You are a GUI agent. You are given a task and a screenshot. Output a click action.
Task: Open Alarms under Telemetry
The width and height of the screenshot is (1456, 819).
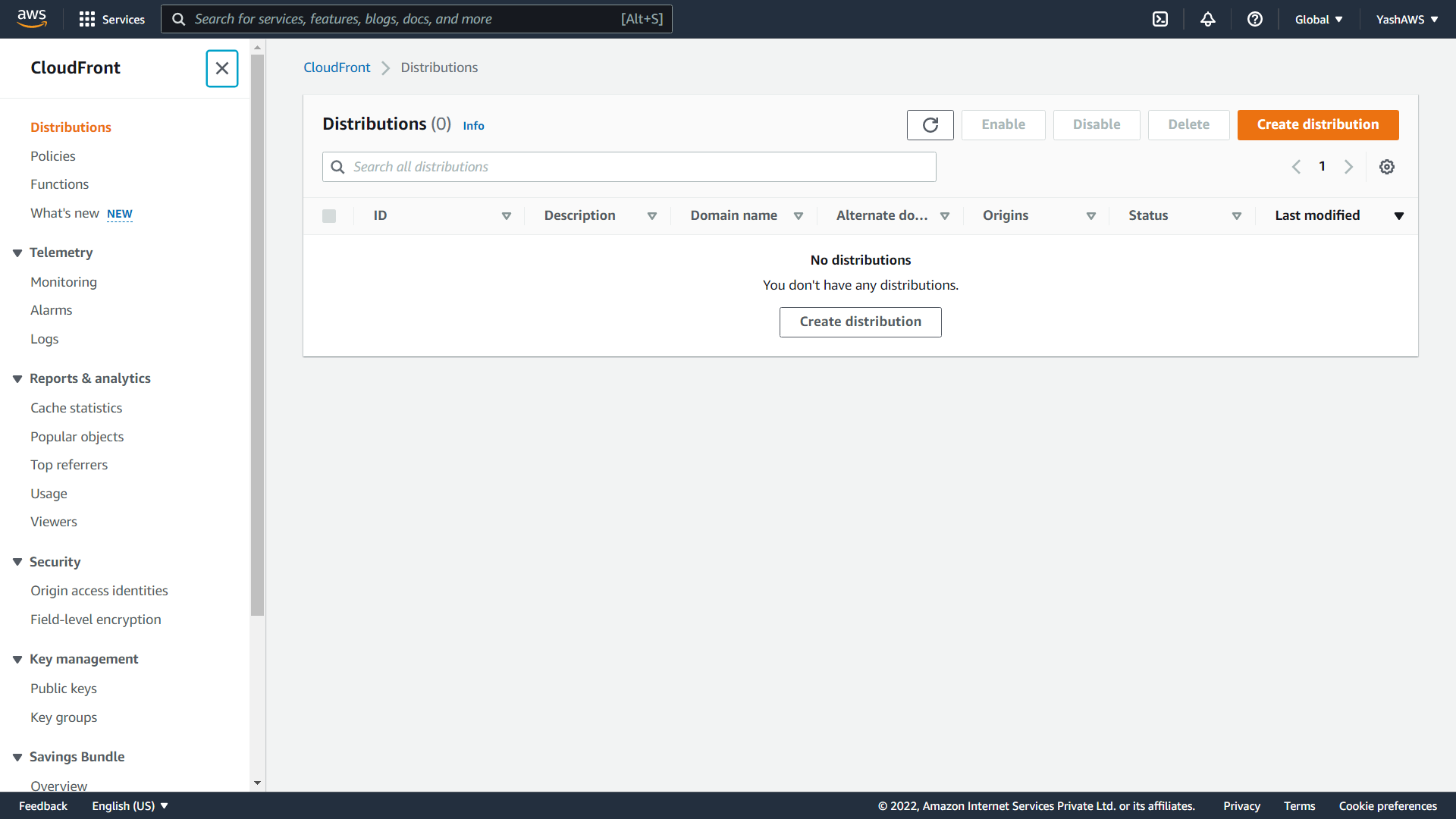[x=51, y=310]
